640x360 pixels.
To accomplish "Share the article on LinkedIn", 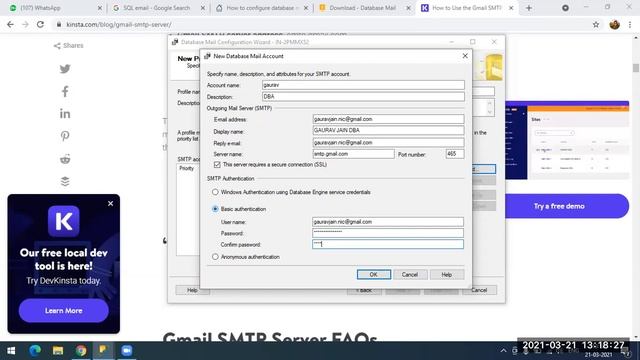I will tap(65, 114).
